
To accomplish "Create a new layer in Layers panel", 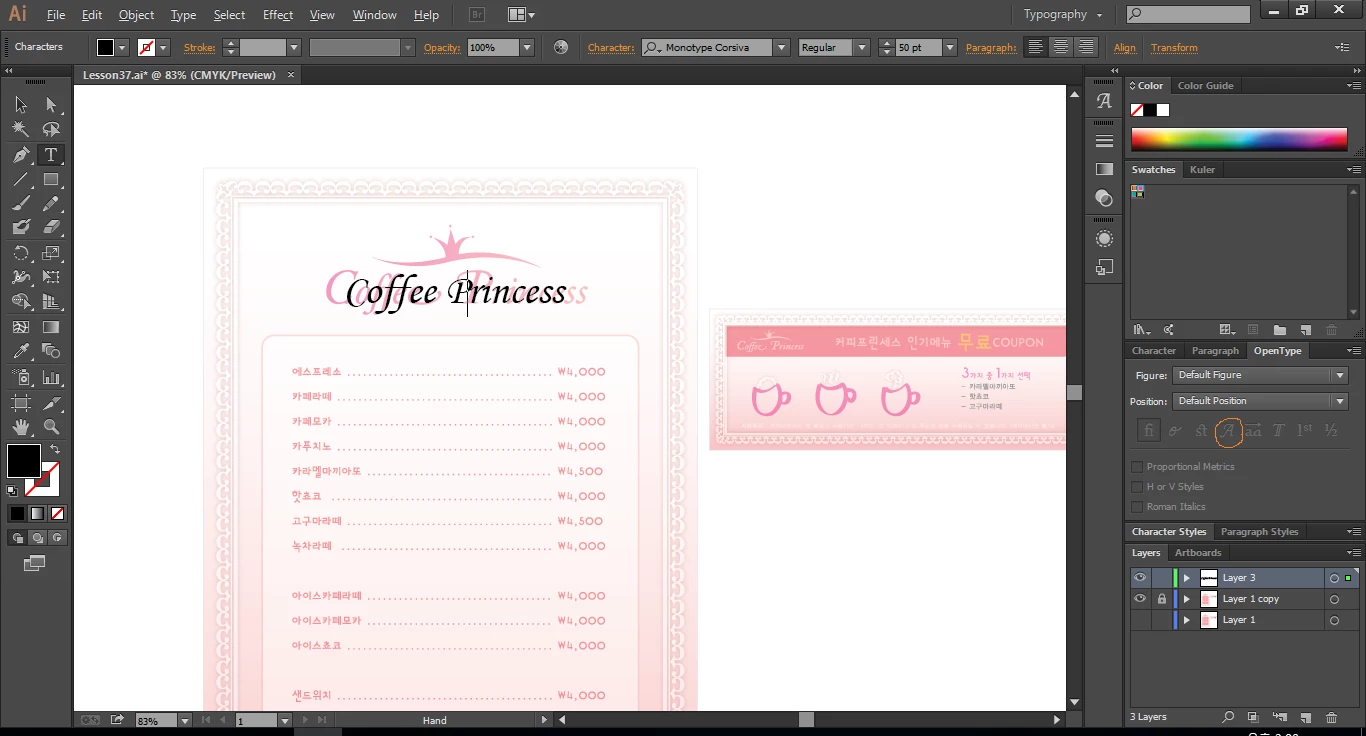I will pos(1305,717).
